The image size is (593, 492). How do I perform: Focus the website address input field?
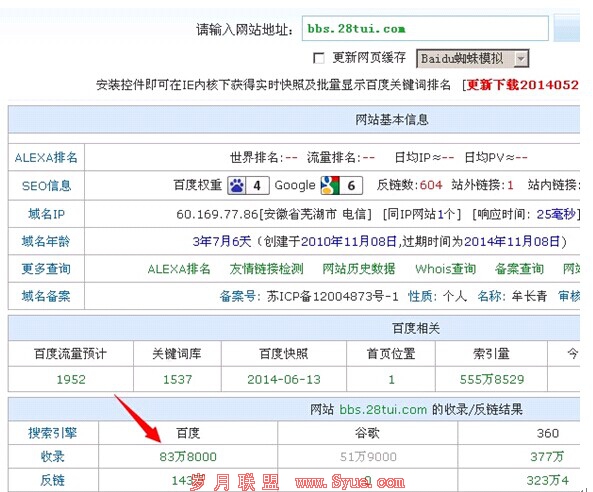pyautogui.click(x=425, y=28)
